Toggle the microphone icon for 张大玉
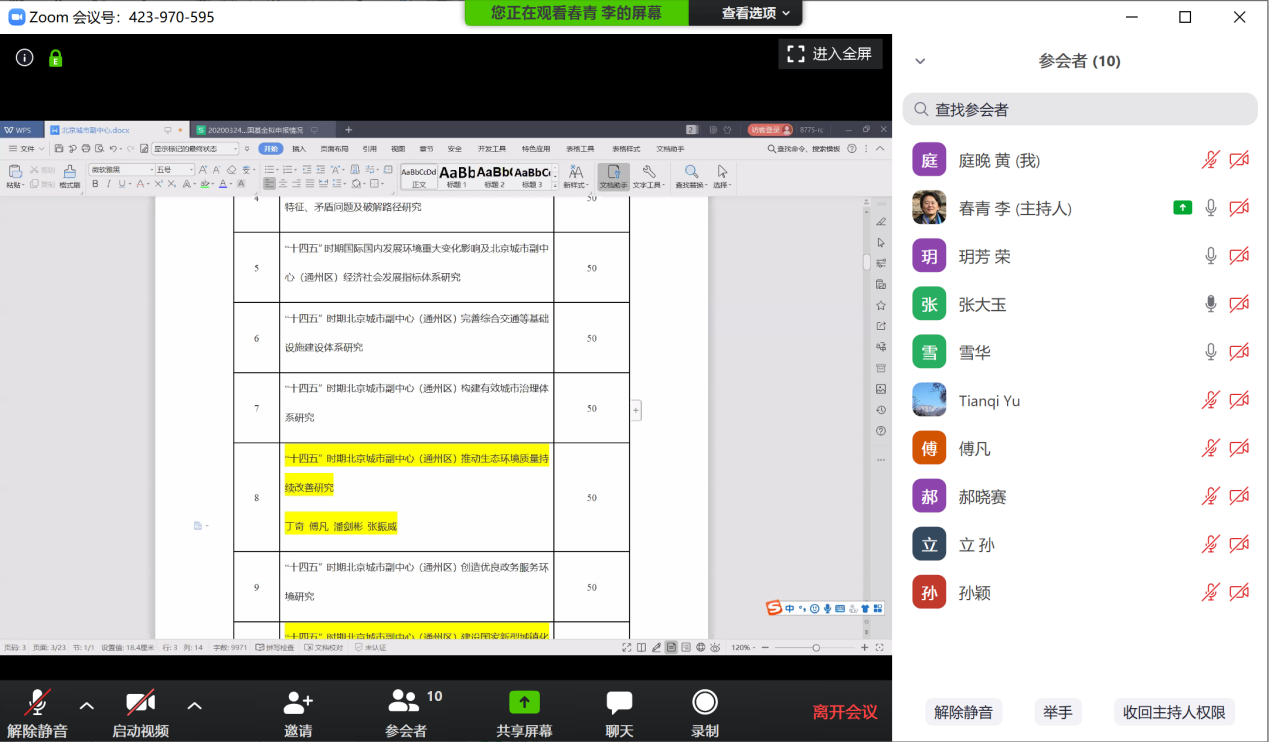 [1211, 304]
